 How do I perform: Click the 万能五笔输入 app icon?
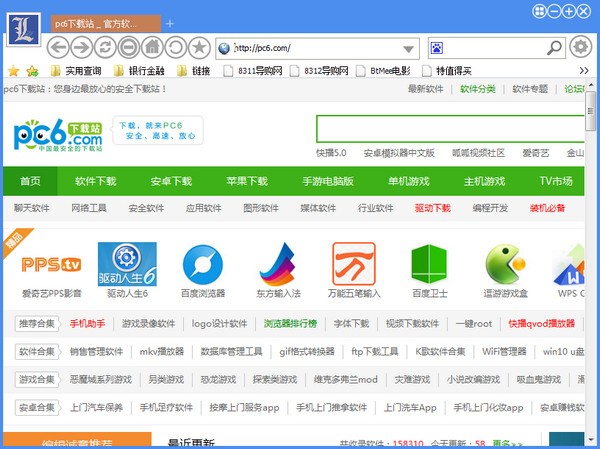tap(354, 265)
